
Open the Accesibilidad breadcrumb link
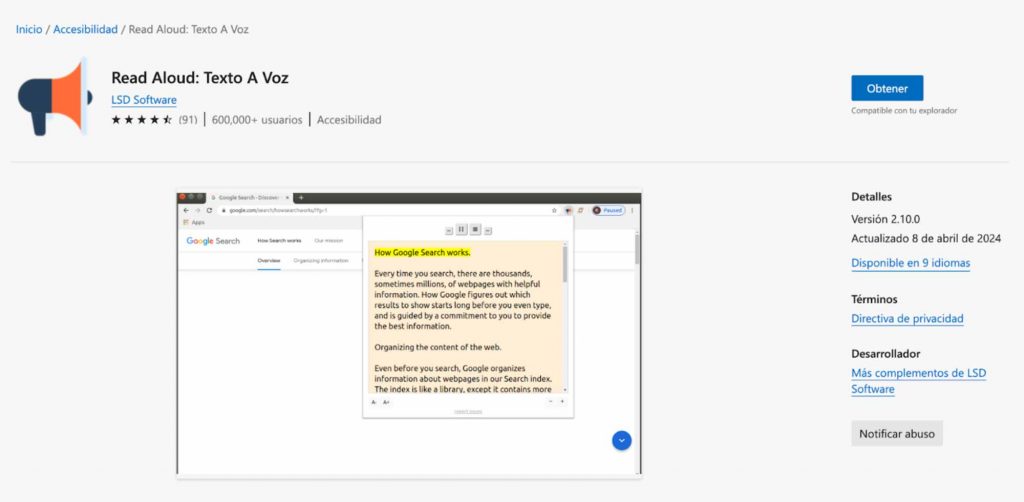pos(86,29)
